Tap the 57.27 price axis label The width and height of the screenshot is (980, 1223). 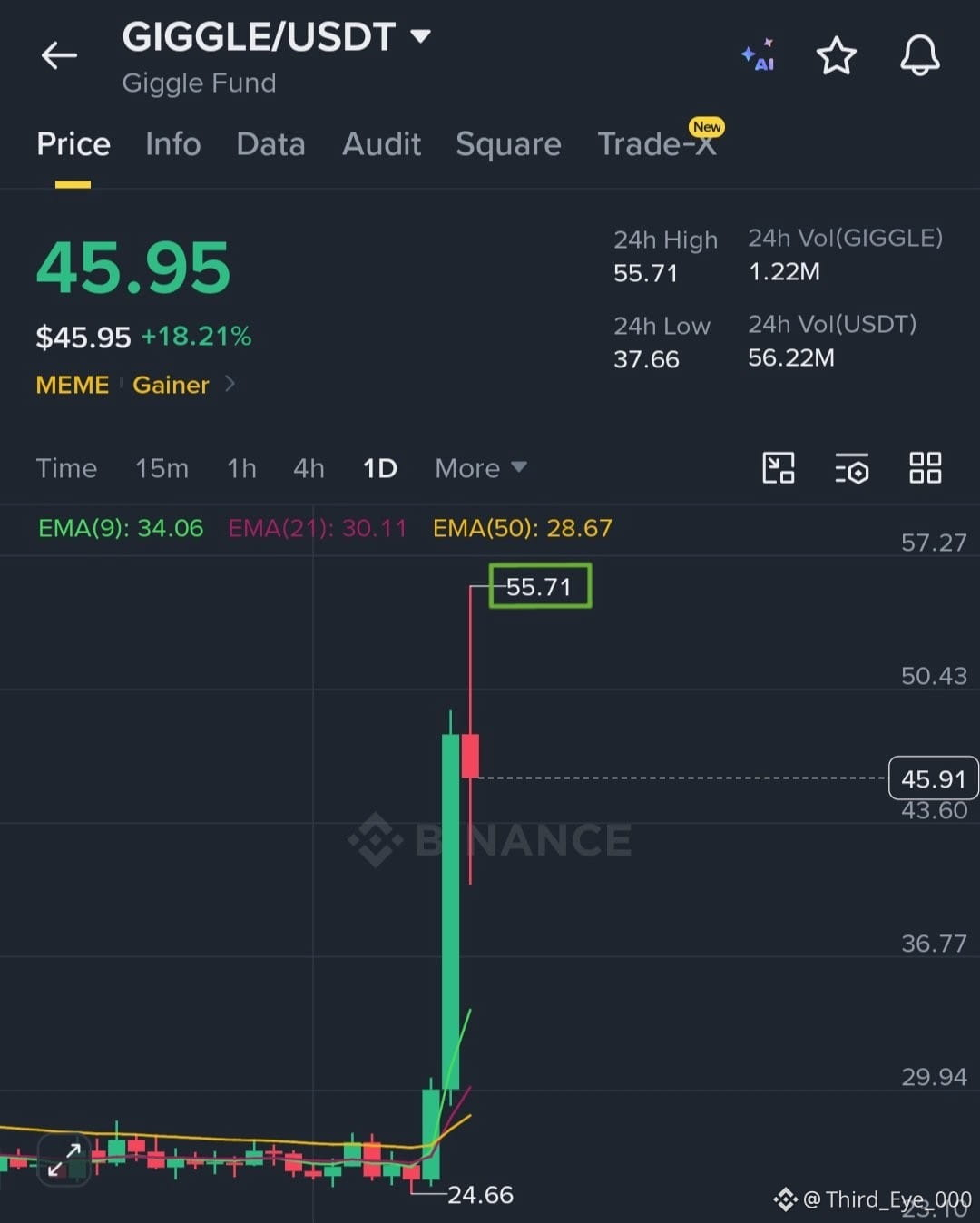pos(934,543)
